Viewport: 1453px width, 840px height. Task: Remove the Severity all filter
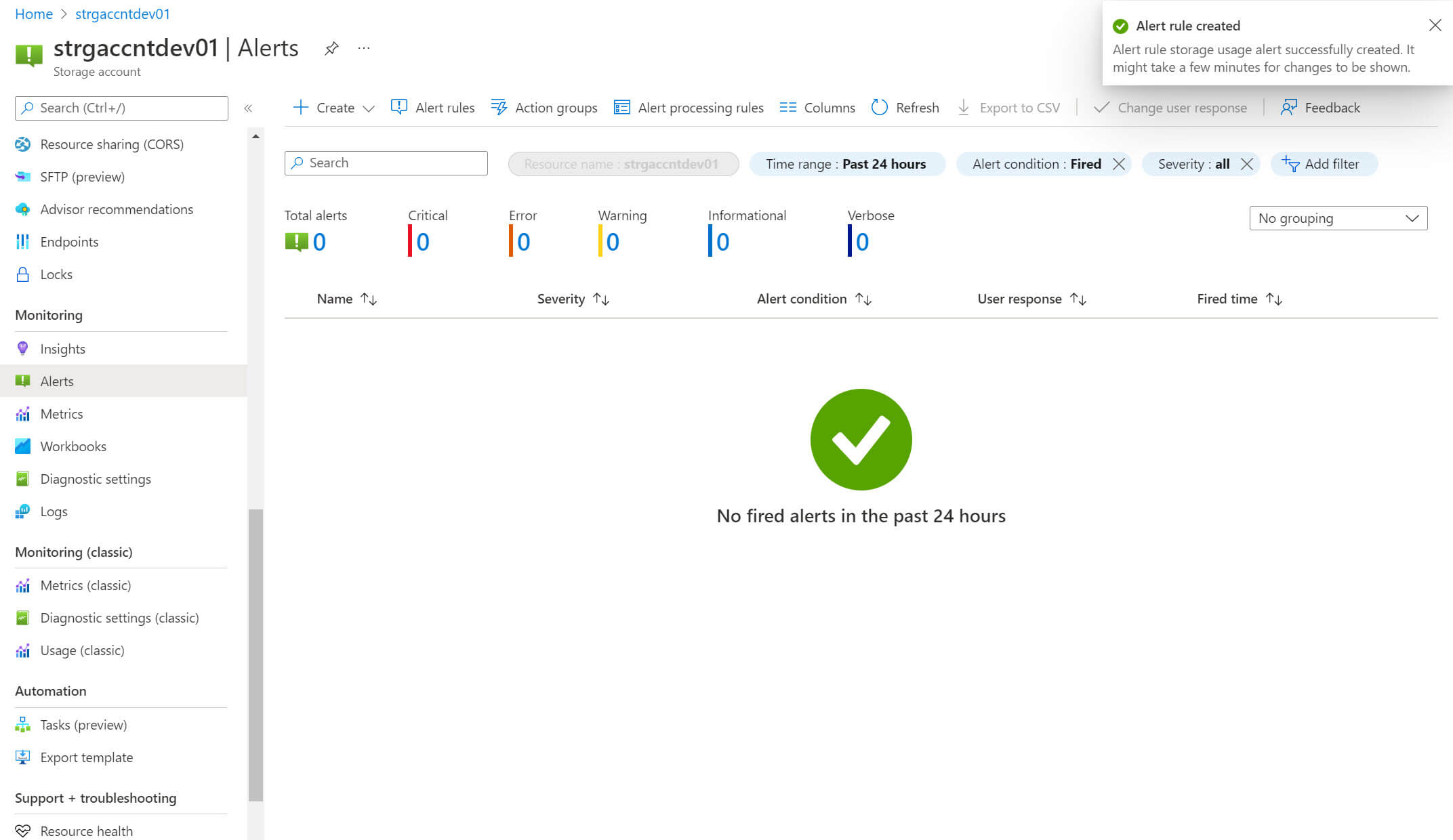pyautogui.click(x=1246, y=164)
